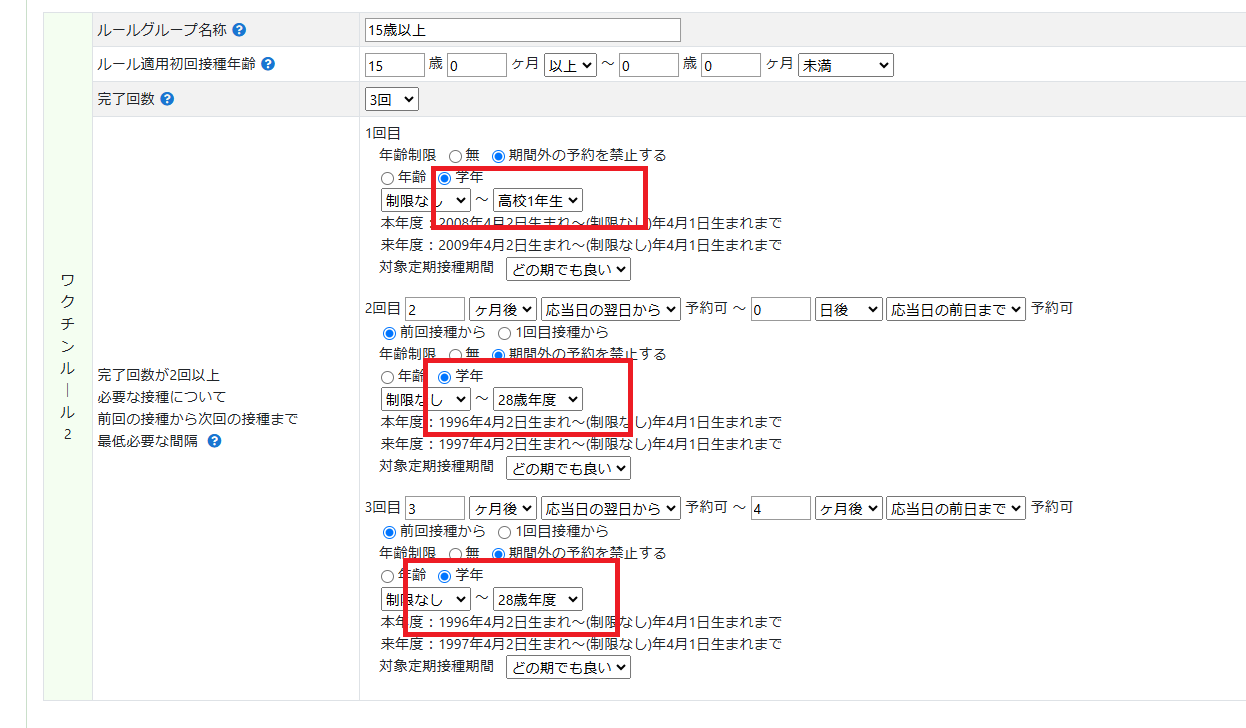Open the 以上 age comparison dropdown
This screenshot has width=1246, height=728.
(570, 65)
